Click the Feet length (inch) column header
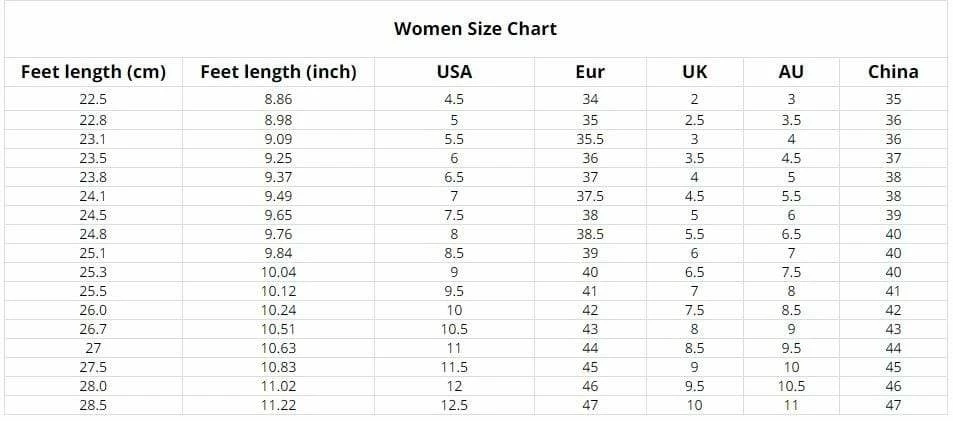This screenshot has width=953, height=421. pyautogui.click(x=278, y=72)
